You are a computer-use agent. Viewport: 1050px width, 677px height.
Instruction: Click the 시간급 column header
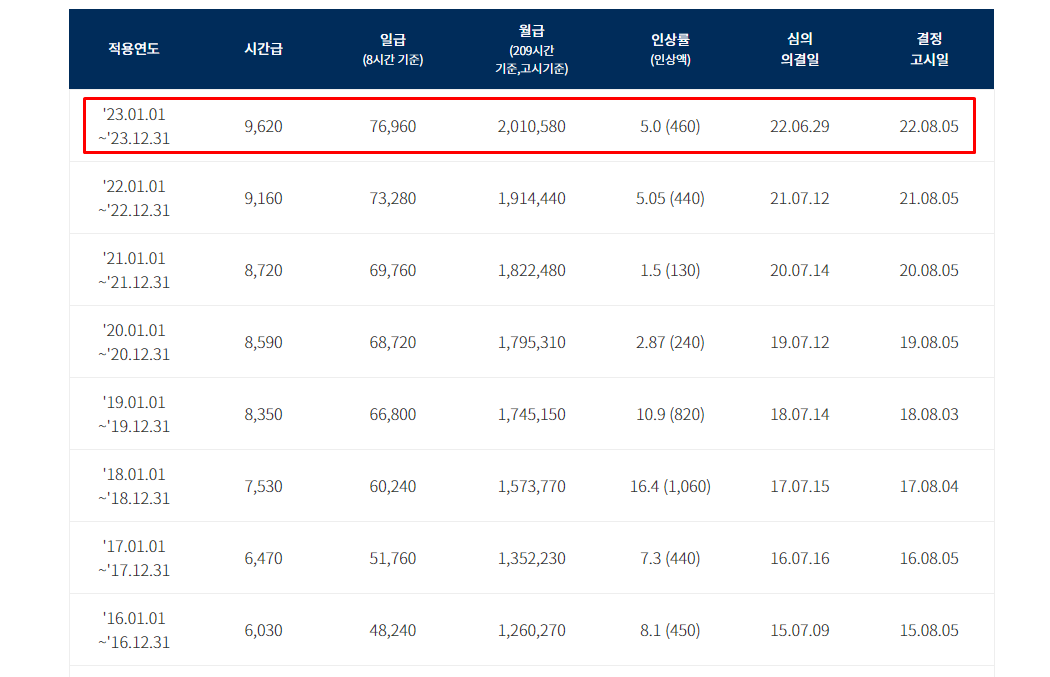pos(263,49)
